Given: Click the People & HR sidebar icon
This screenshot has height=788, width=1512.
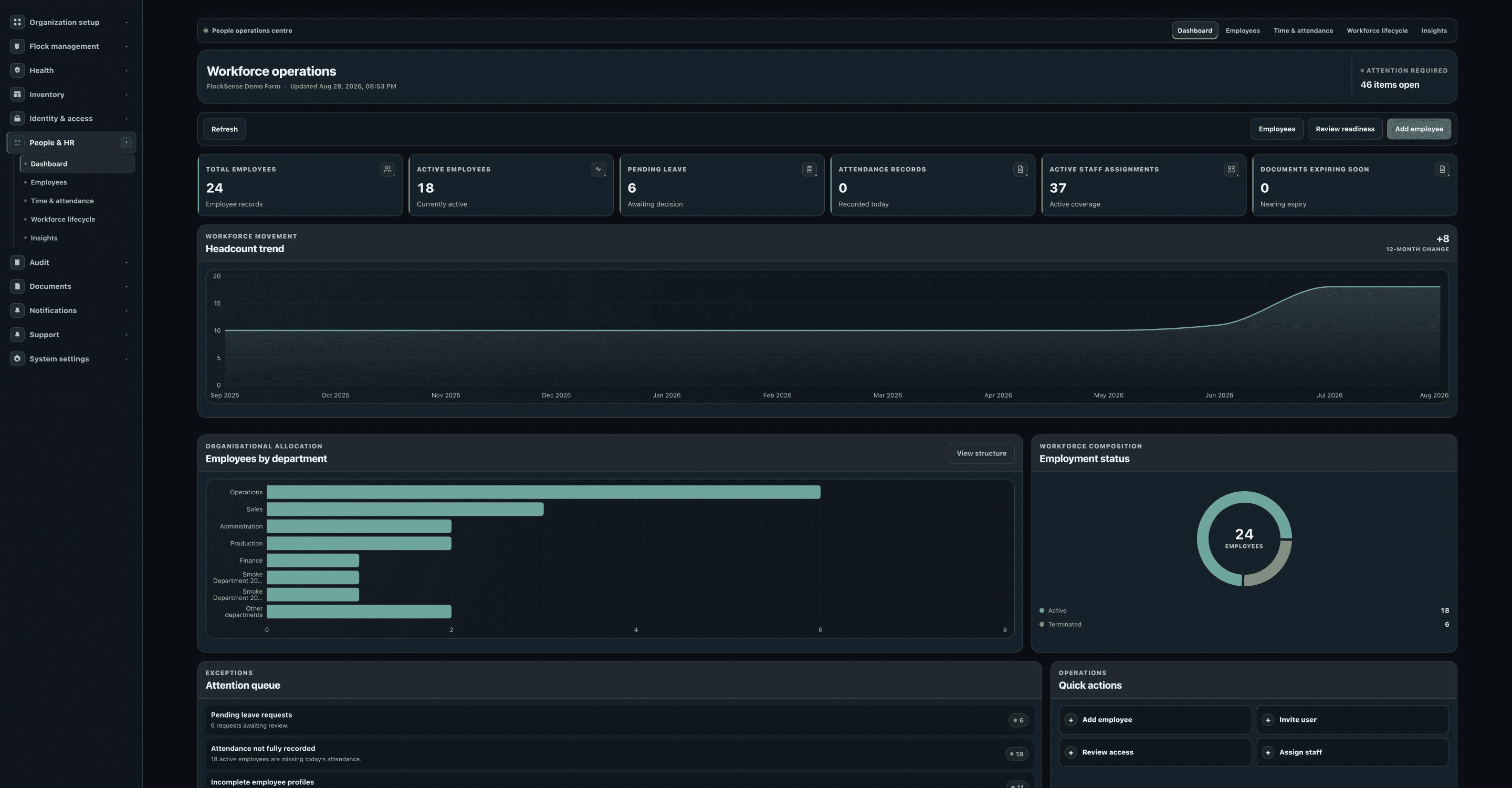Looking at the screenshot, I should coord(17,143).
